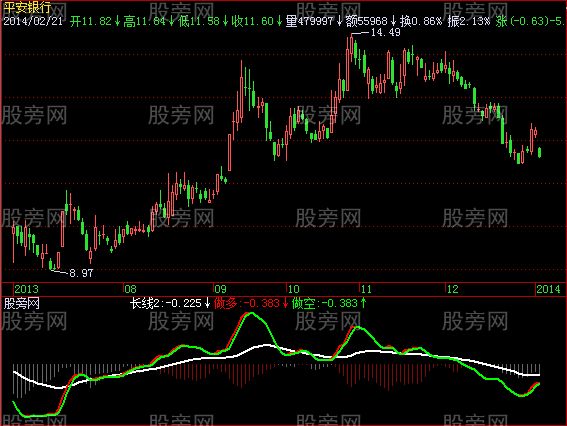
Task: Click the 平安银行 stock name title
Action: pos(27,8)
